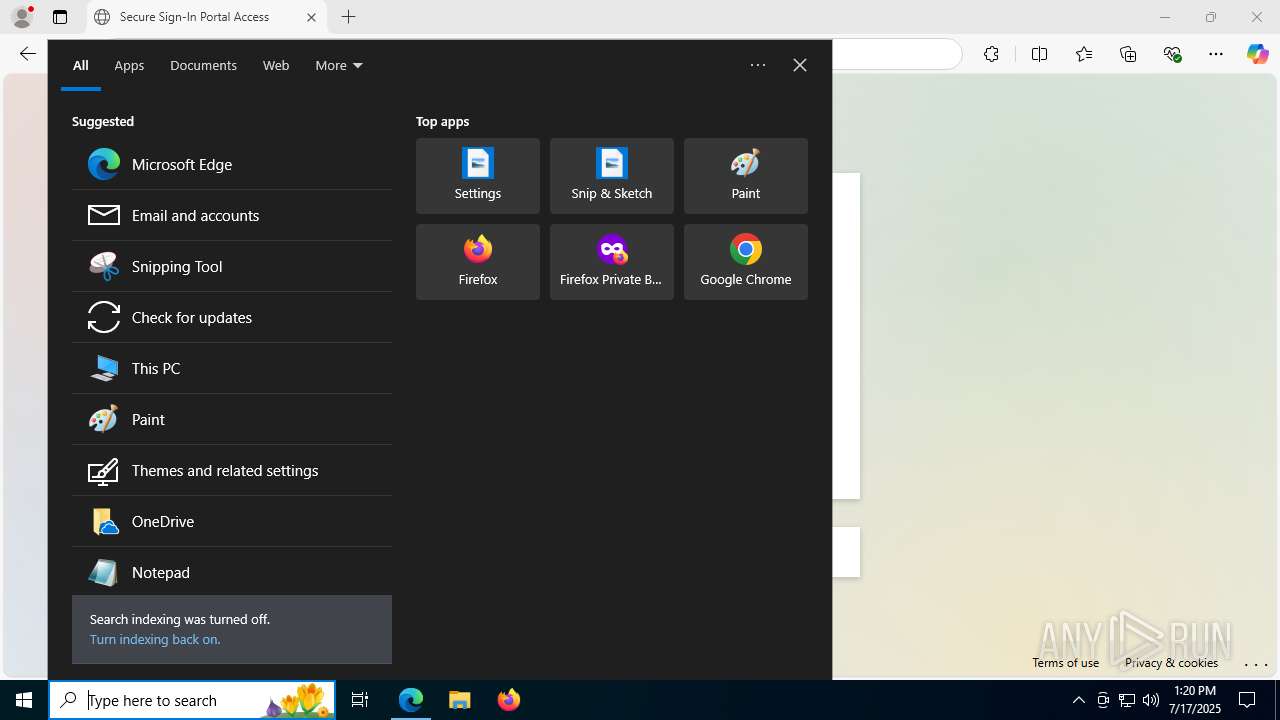Open Paint in Suggested list
The image size is (1280, 720).
232,419
